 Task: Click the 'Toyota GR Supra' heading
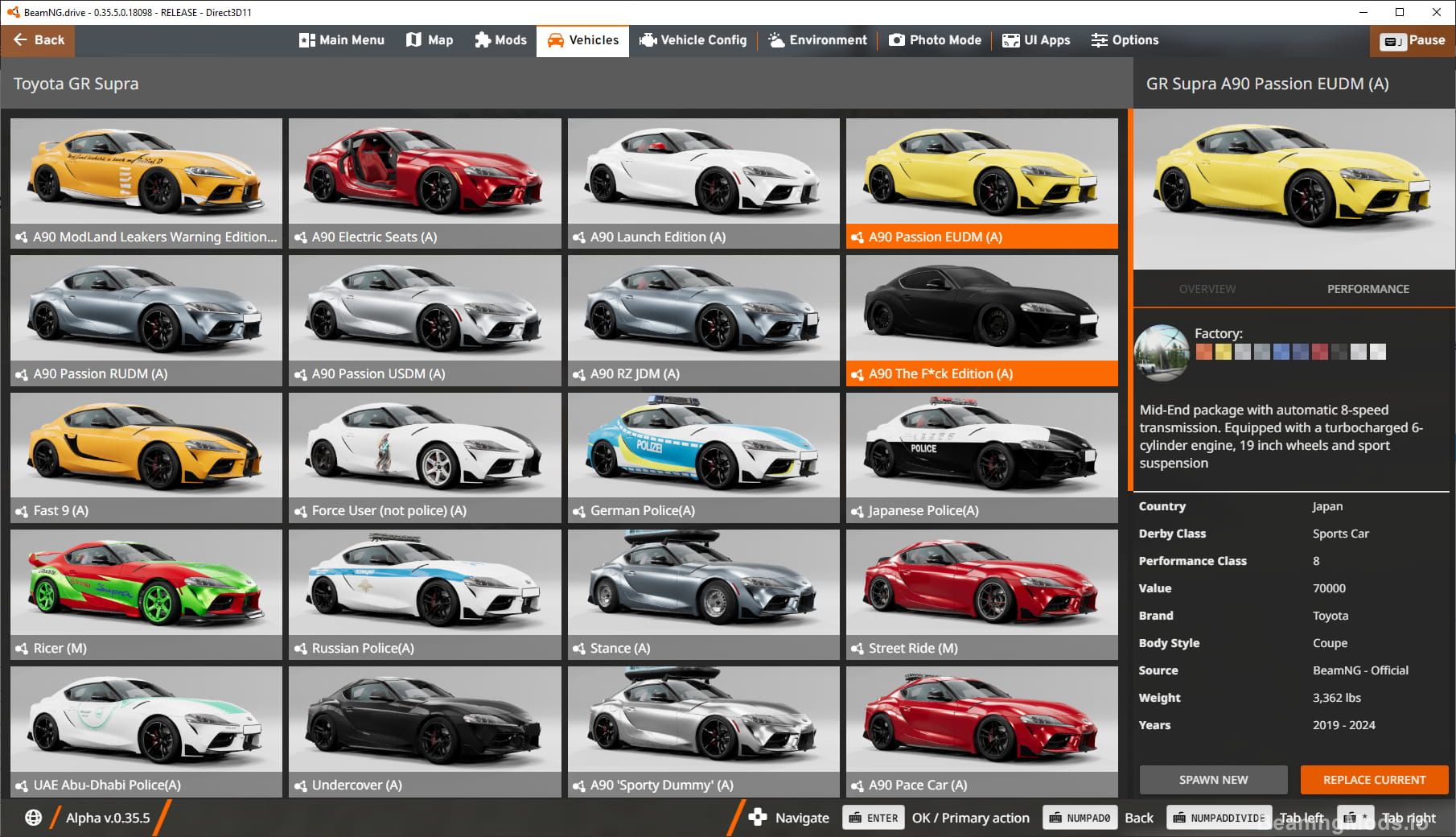pyautogui.click(x=76, y=84)
